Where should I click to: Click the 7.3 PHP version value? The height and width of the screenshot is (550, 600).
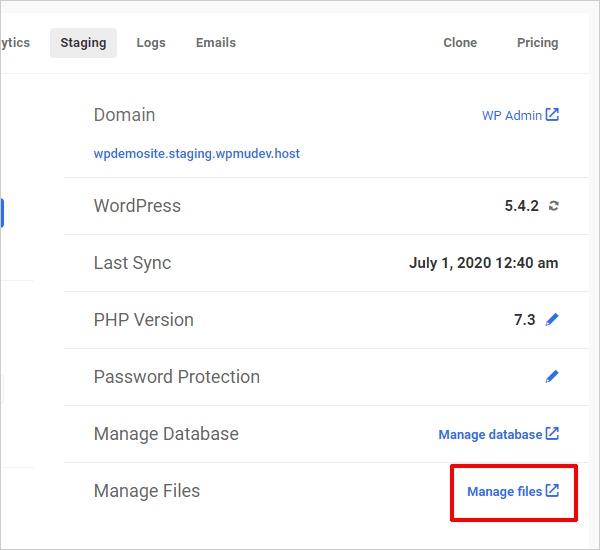point(525,320)
